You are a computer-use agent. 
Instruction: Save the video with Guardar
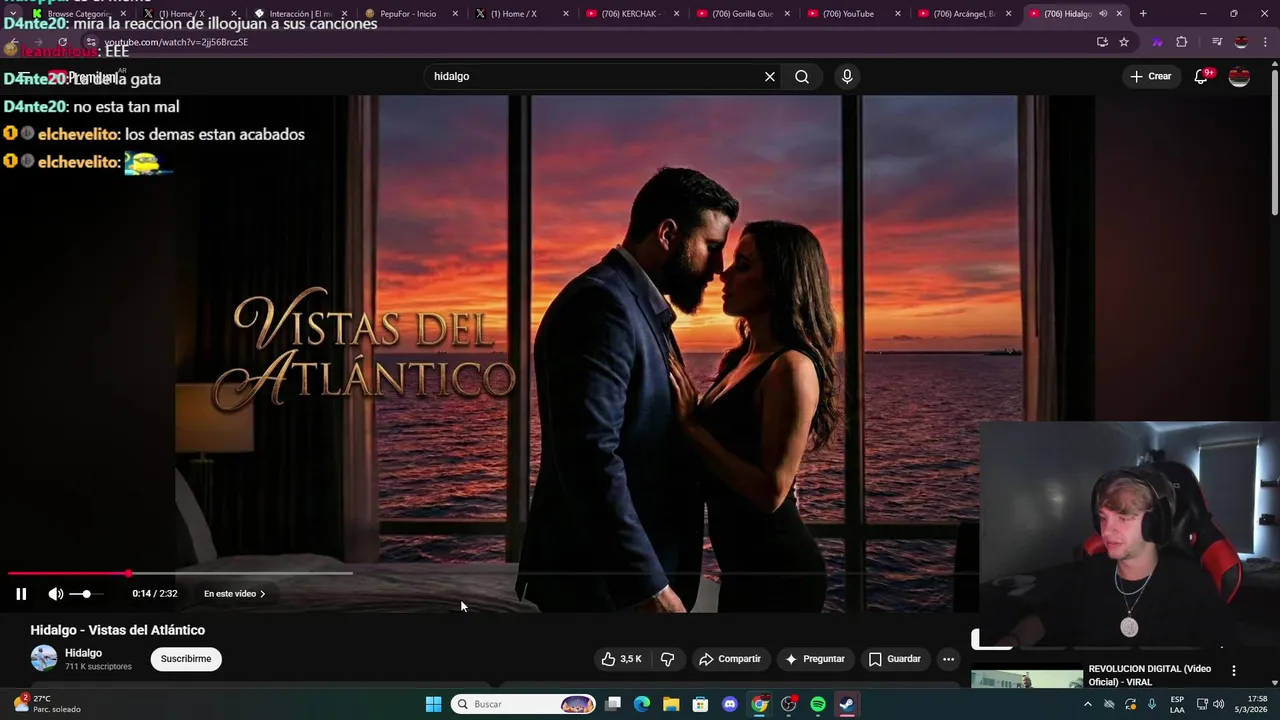point(894,659)
